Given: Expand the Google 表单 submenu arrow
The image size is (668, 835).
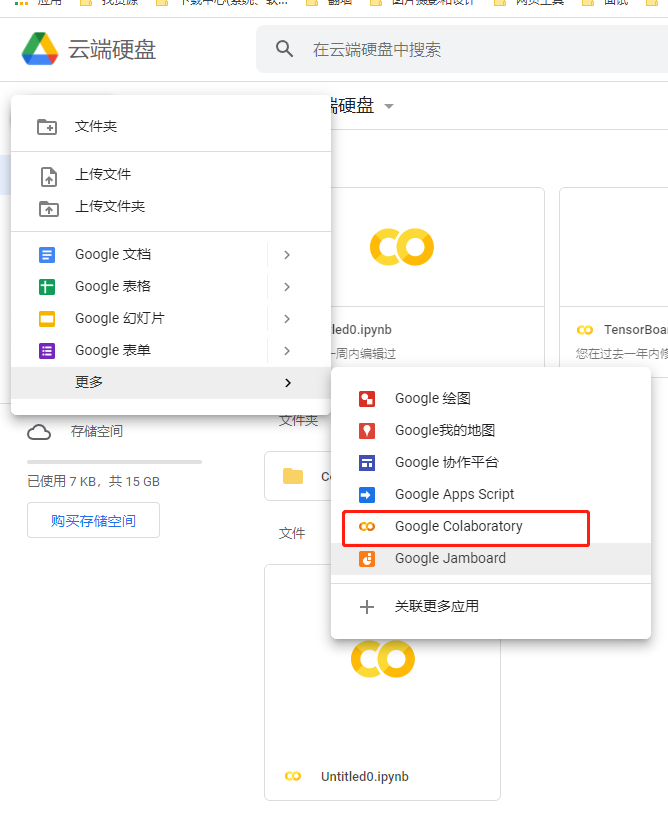Looking at the screenshot, I should tap(287, 351).
